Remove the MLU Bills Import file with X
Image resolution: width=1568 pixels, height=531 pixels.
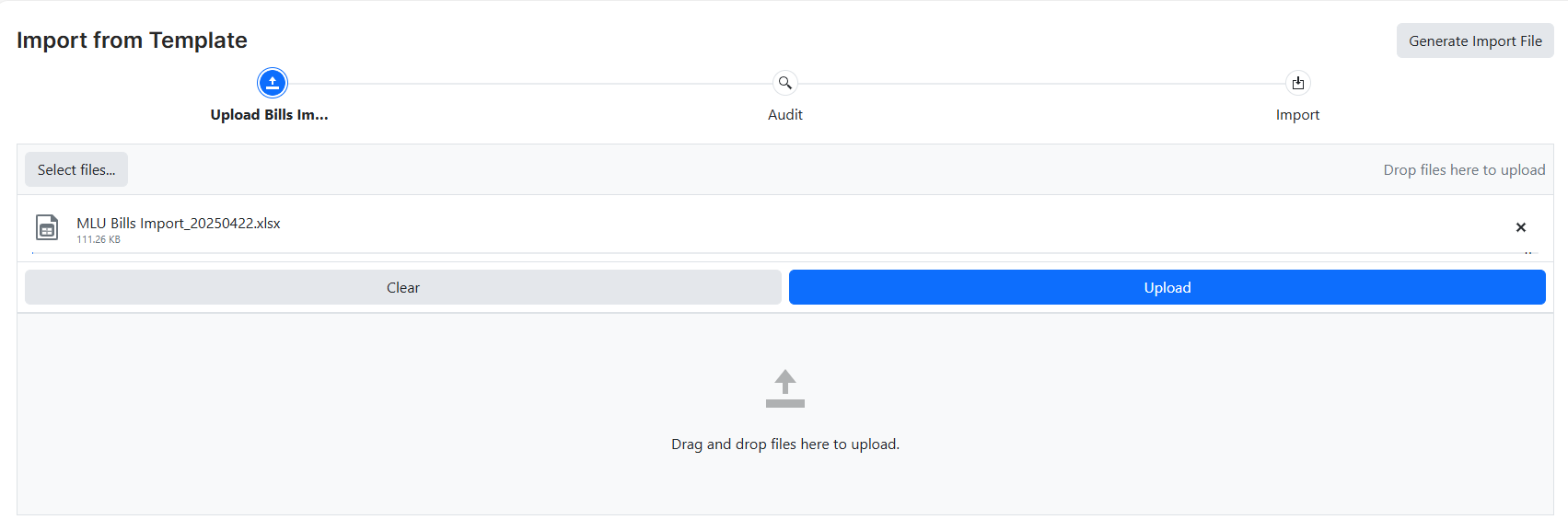1520,227
